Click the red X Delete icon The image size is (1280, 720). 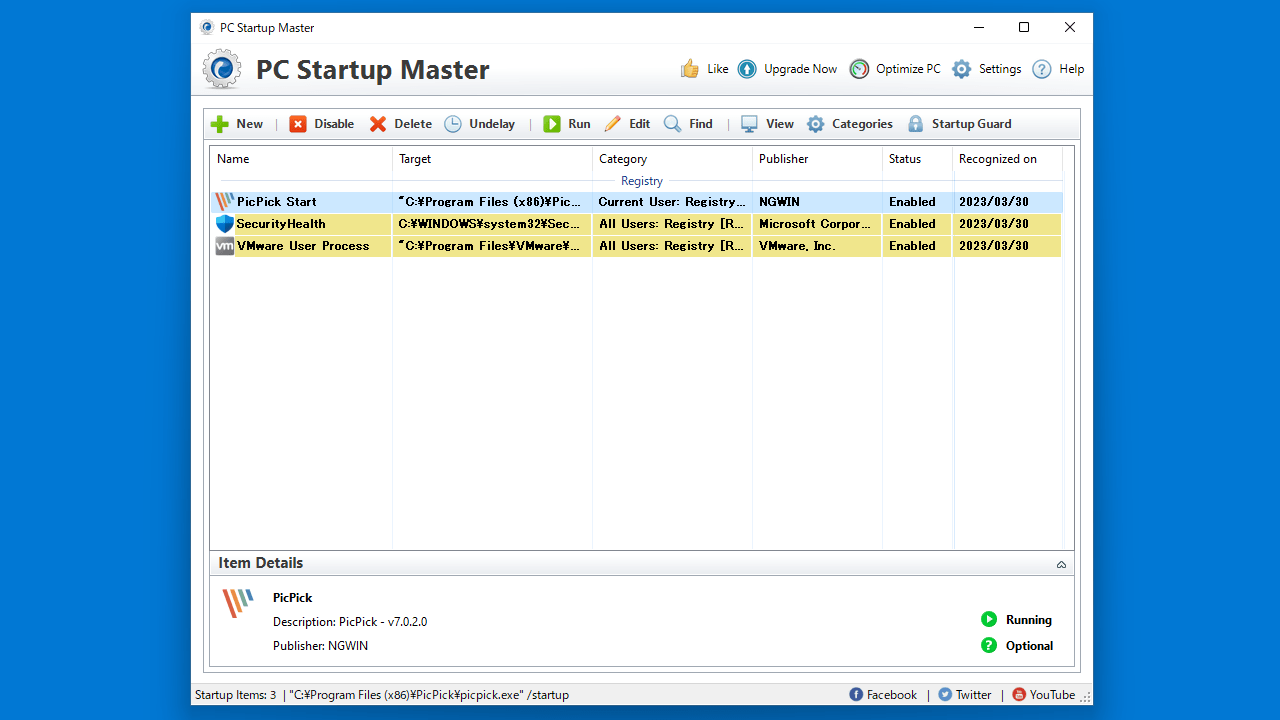point(378,124)
